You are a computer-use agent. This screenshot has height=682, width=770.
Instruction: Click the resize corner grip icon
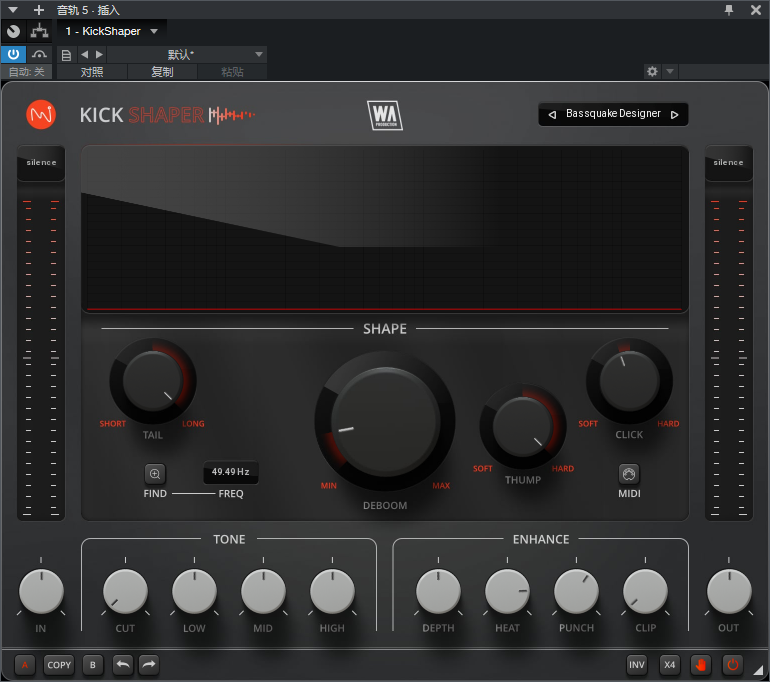tap(759, 669)
